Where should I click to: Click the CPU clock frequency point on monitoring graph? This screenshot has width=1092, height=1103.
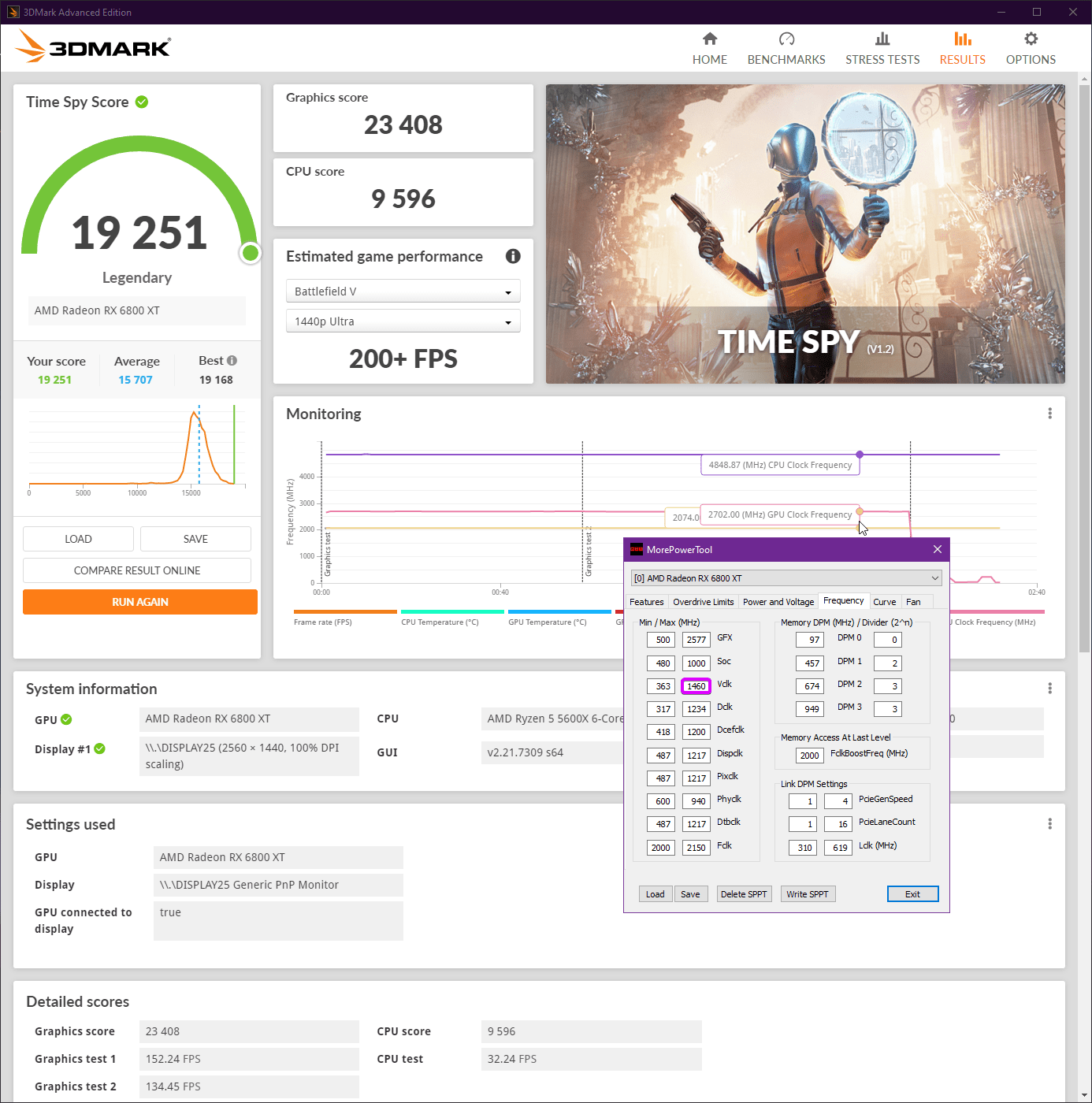point(860,455)
